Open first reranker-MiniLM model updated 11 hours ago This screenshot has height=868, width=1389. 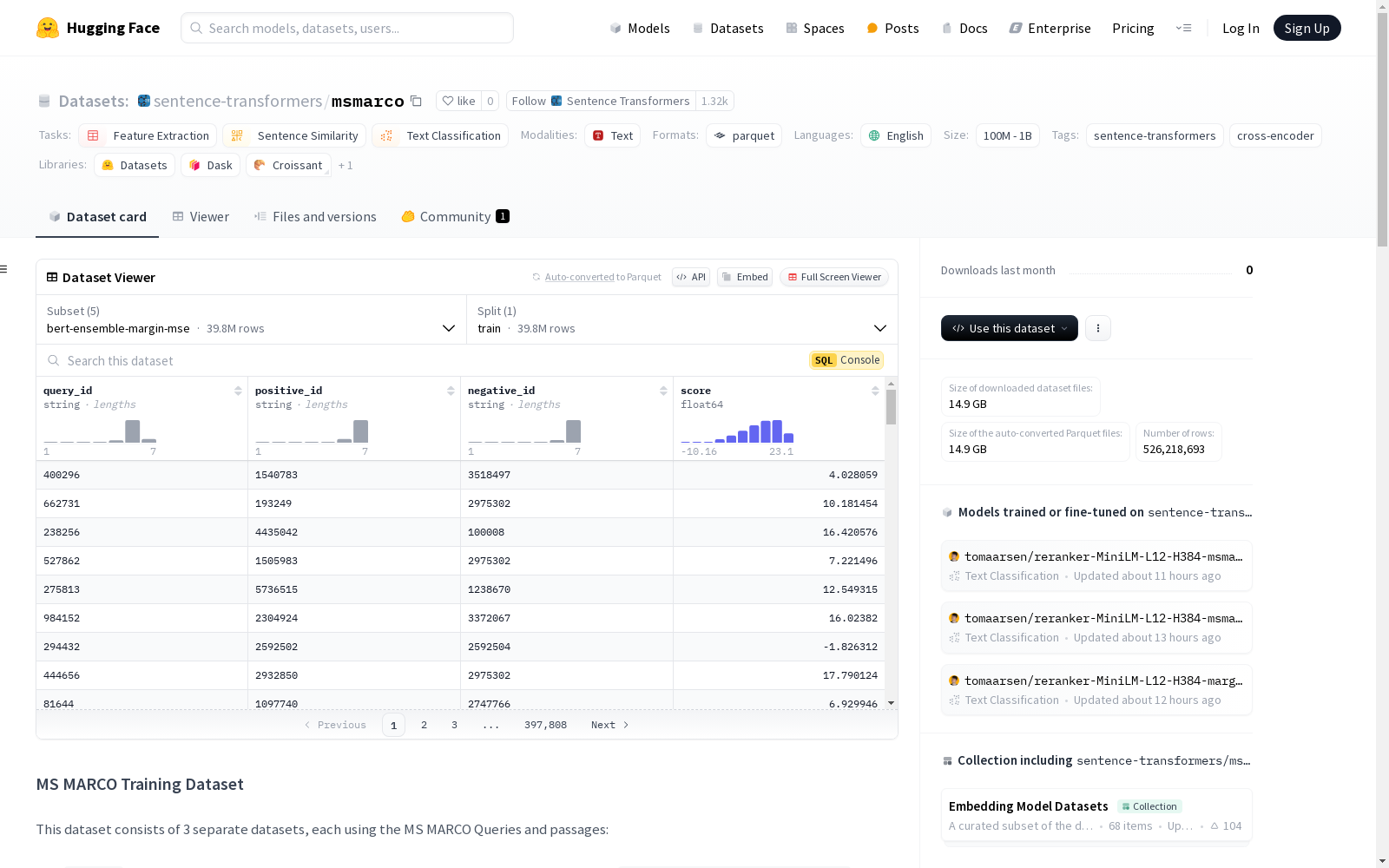pos(1096,566)
